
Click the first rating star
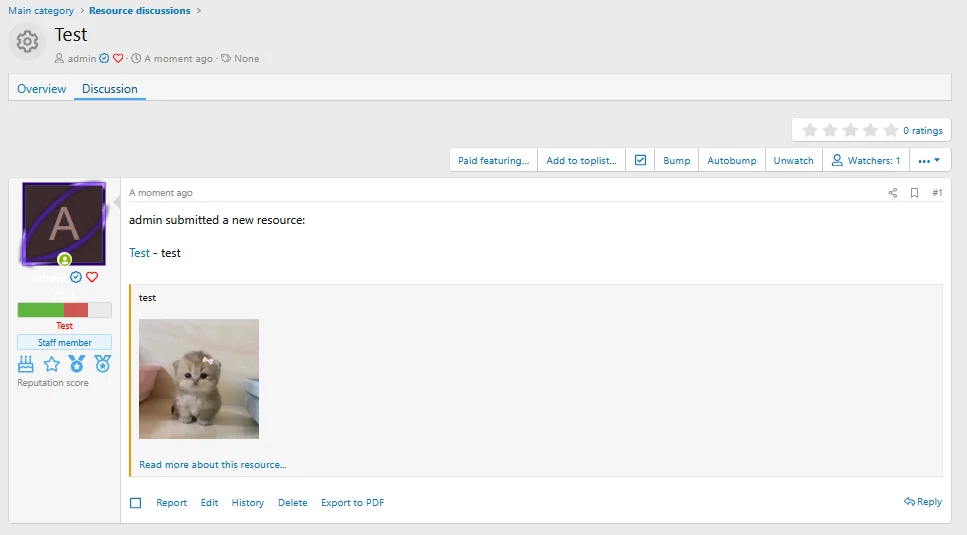(810, 130)
